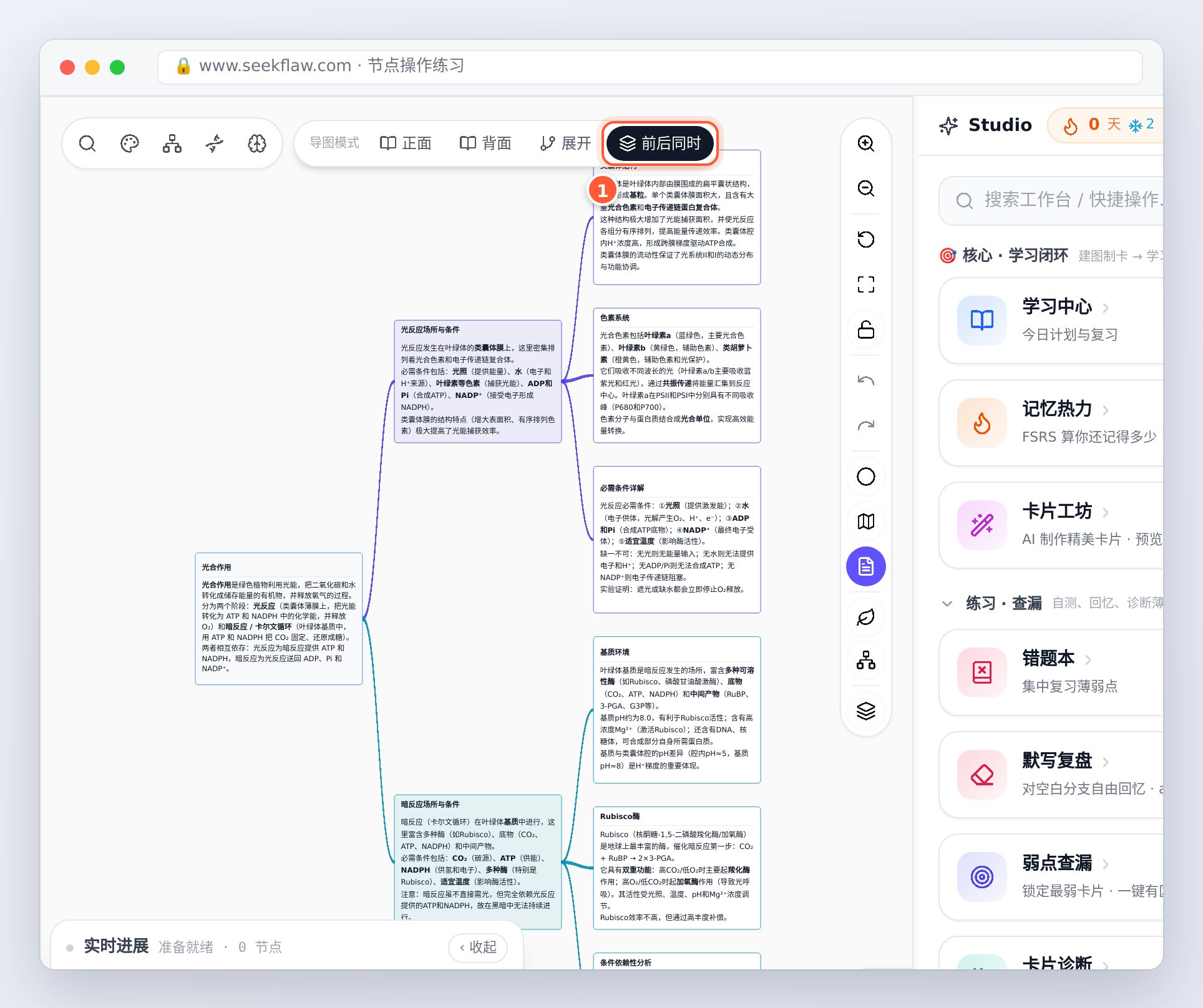Click the streak flame days badge
The height and width of the screenshot is (1008, 1203).
coord(1104,125)
